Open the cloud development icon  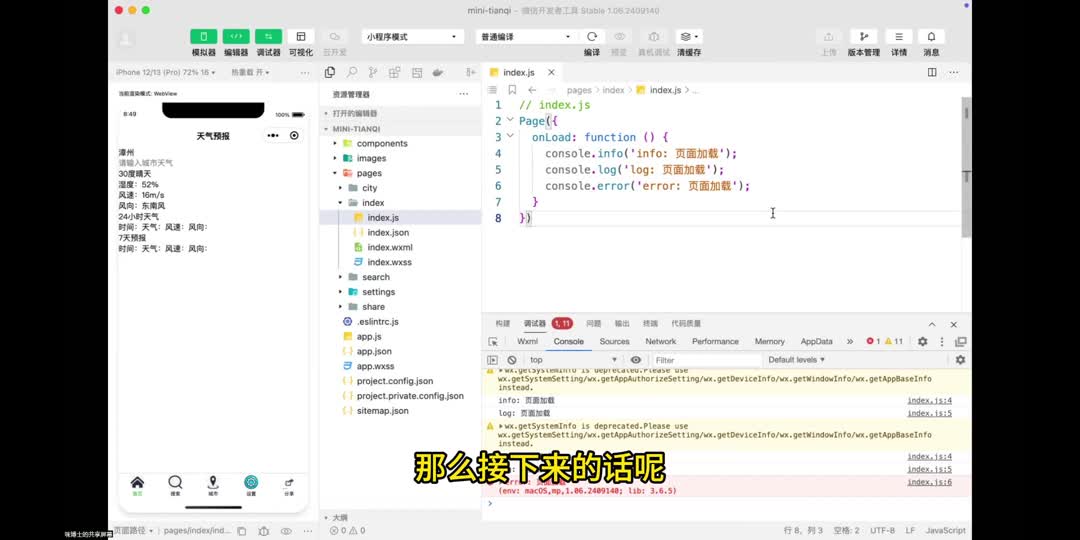(x=334, y=37)
